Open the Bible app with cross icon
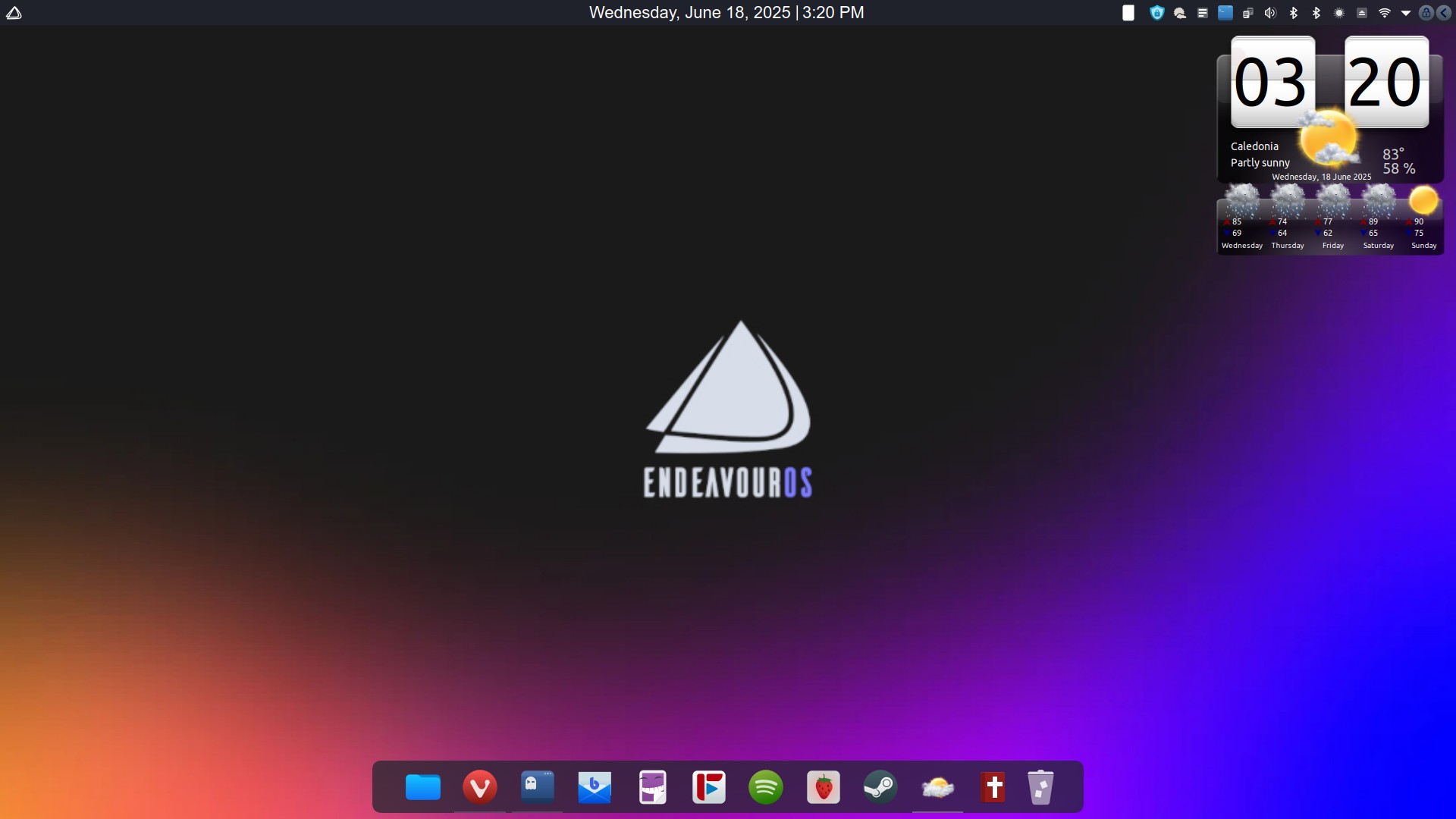1456x819 pixels. tap(993, 787)
